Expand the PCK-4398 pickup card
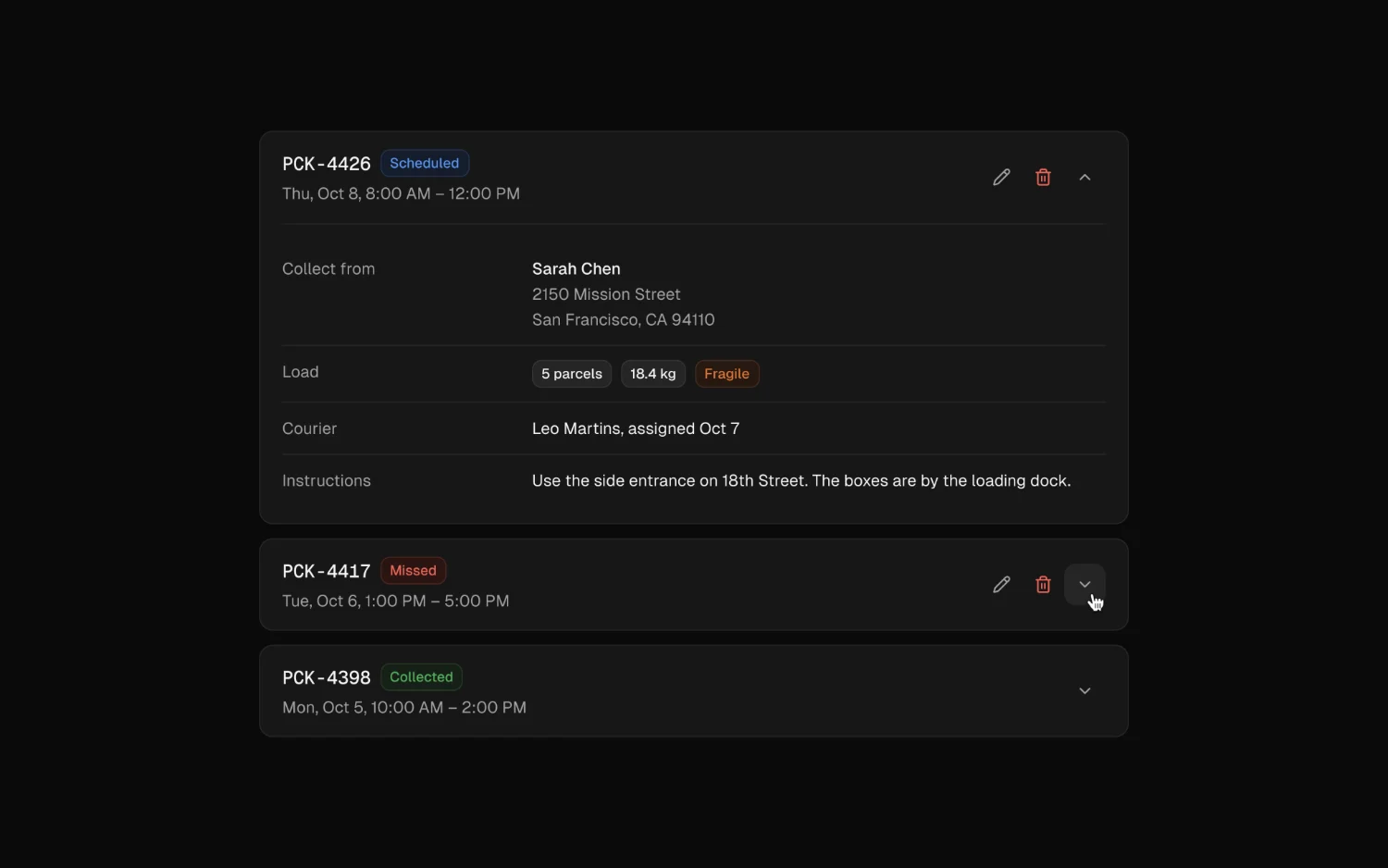The width and height of the screenshot is (1388, 868). (x=1084, y=691)
